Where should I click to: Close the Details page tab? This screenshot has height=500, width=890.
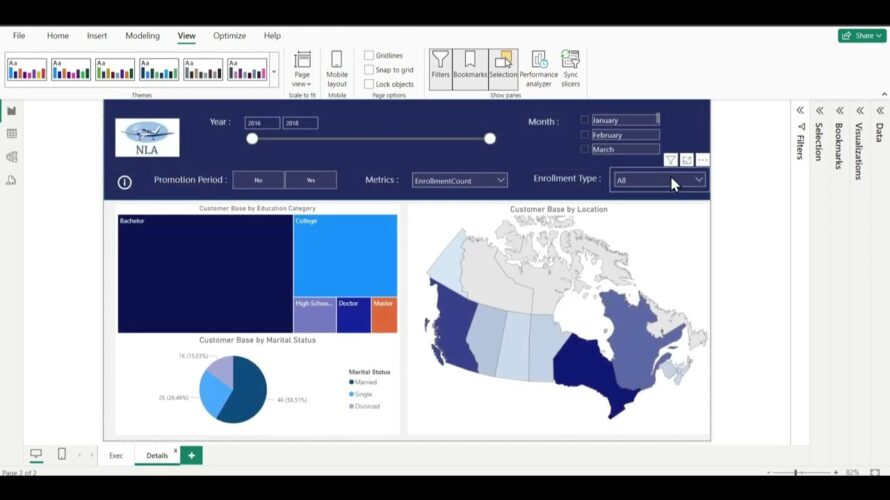coord(175,451)
